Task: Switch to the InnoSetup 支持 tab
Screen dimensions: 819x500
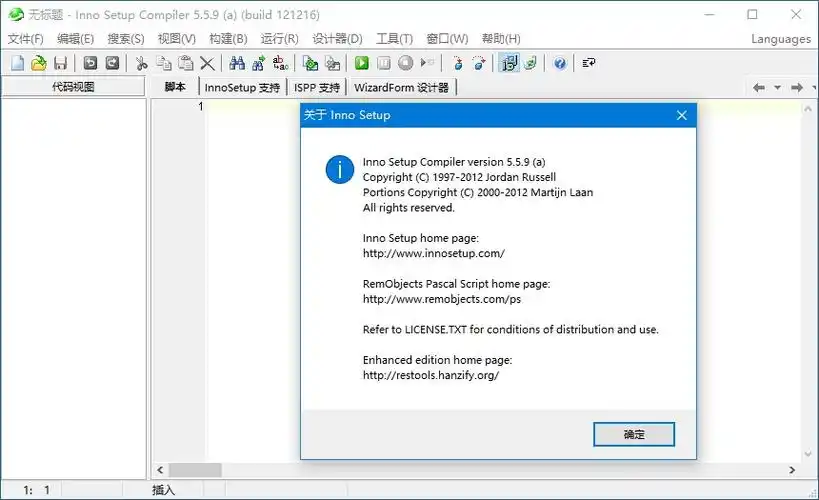Action: pos(242,87)
